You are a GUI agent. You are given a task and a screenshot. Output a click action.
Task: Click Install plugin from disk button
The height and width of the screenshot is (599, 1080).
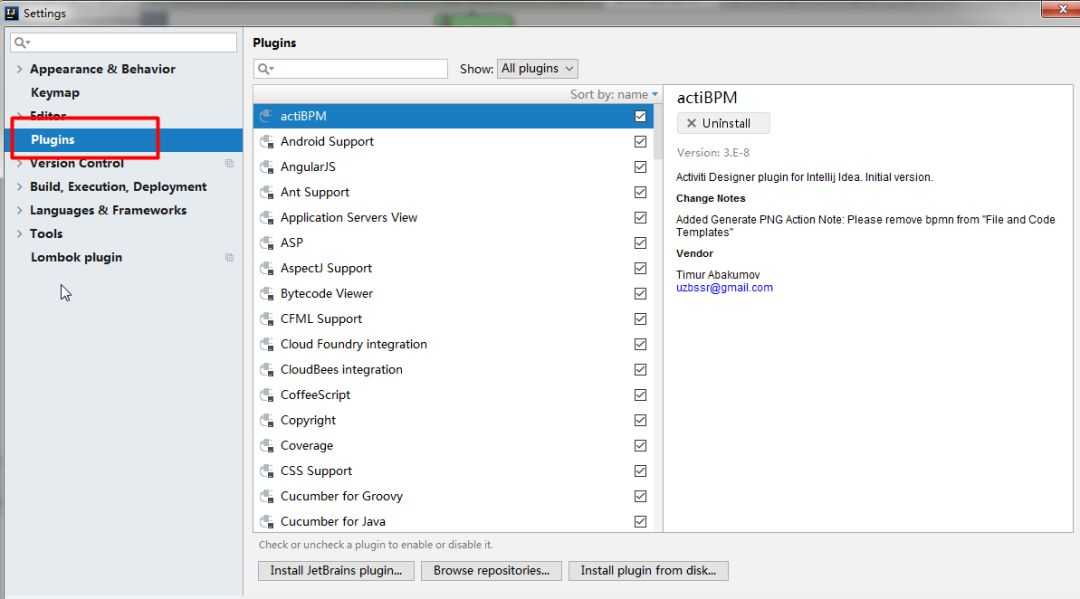[648, 571]
